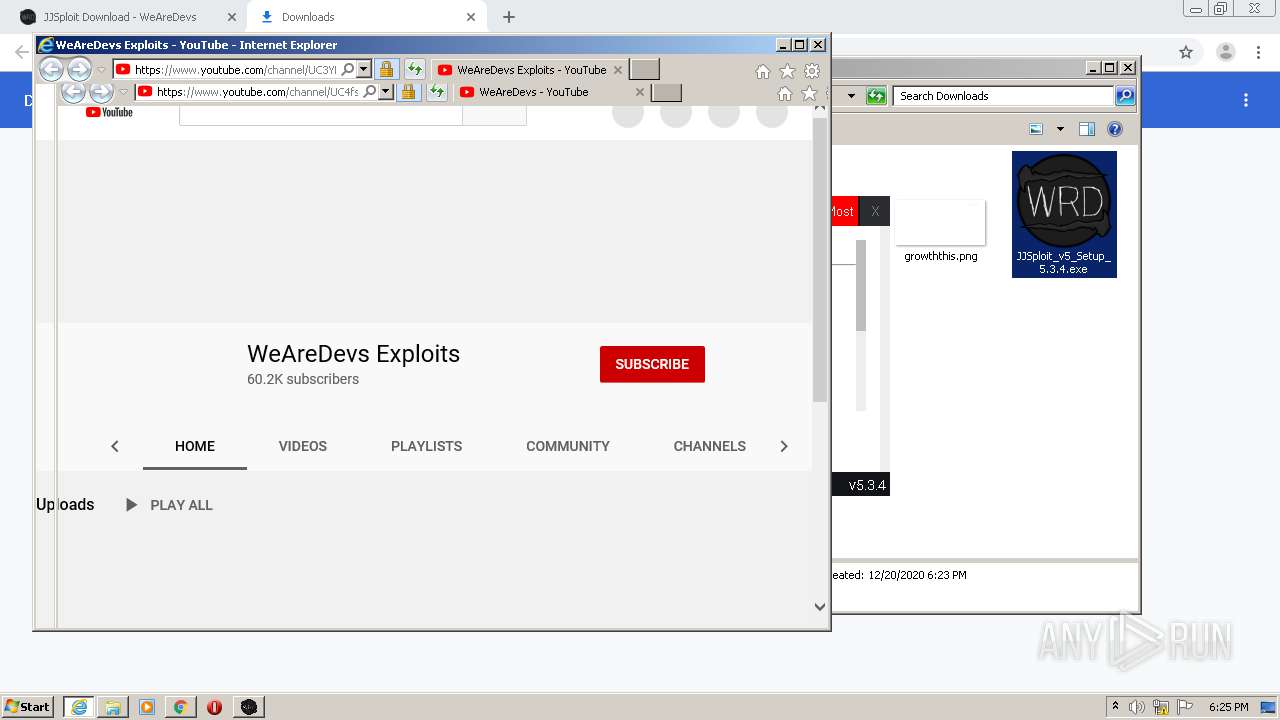The width and height of the screenshot is (1280, 720).
Task: Switch to the CHANNELS tab
Action: [710, 446]
